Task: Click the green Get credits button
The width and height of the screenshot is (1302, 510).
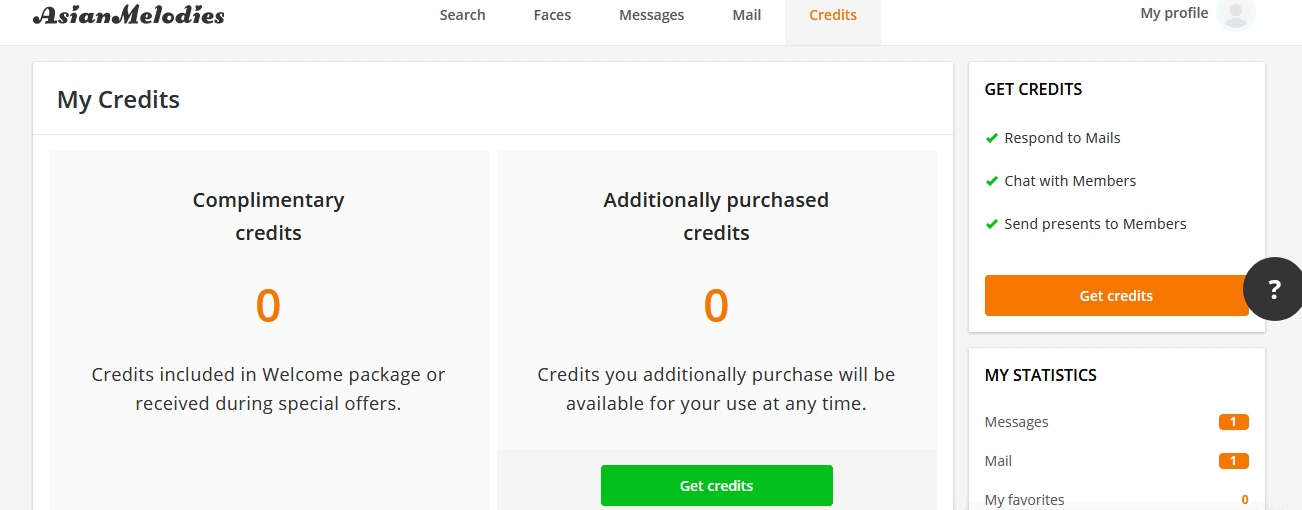Action: tap(716, 486)
